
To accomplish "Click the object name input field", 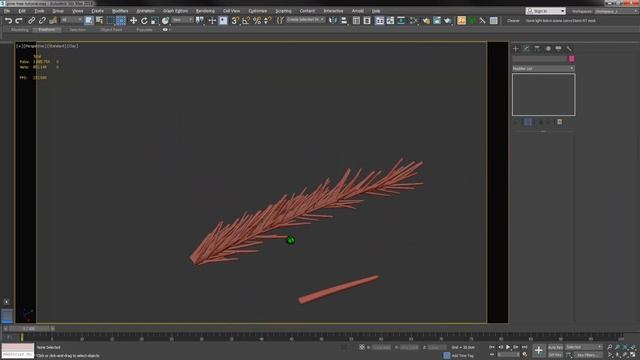I will click(x=540, y=59).
